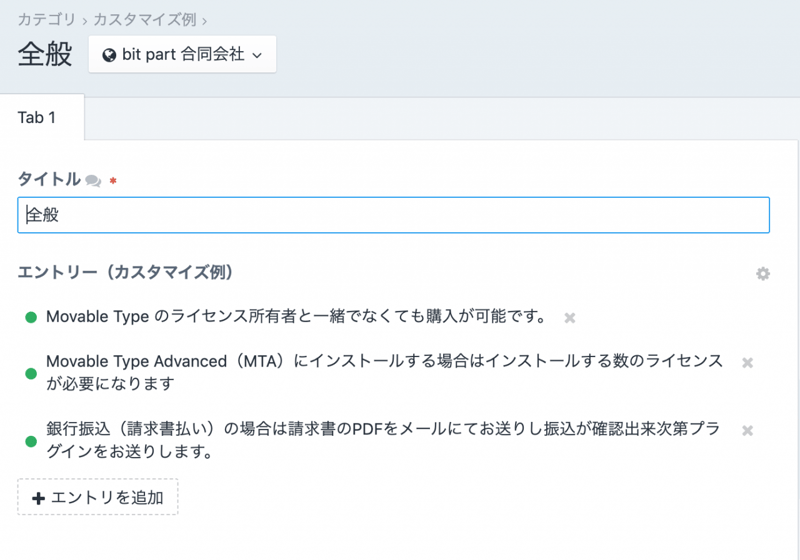Click green status dot of 銀行振込 entry
This screenshot has height=560, width=800.
(31, 441)
